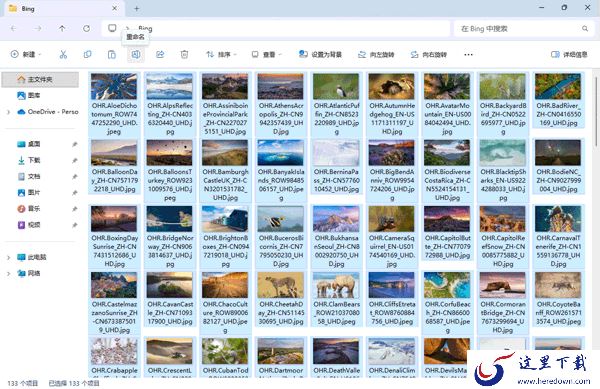Set selected image as desktop background
This screenshot has width=600, height=389.
320,54
